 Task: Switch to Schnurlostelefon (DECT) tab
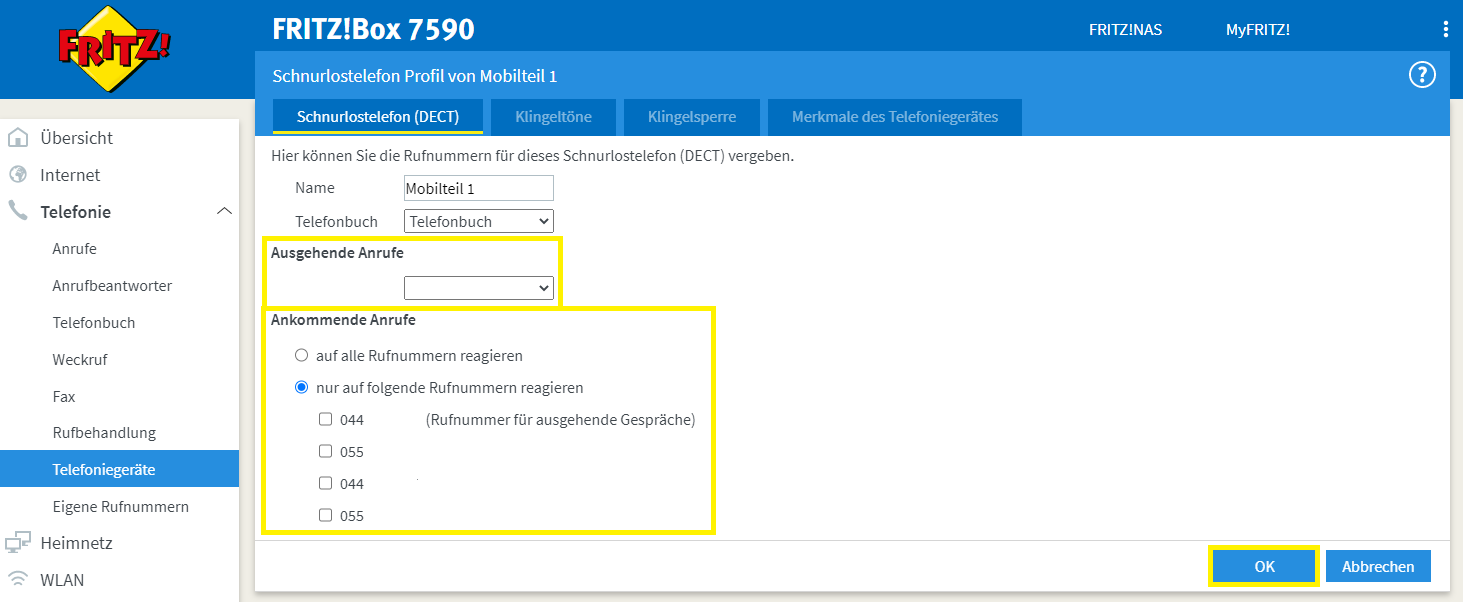378,117
